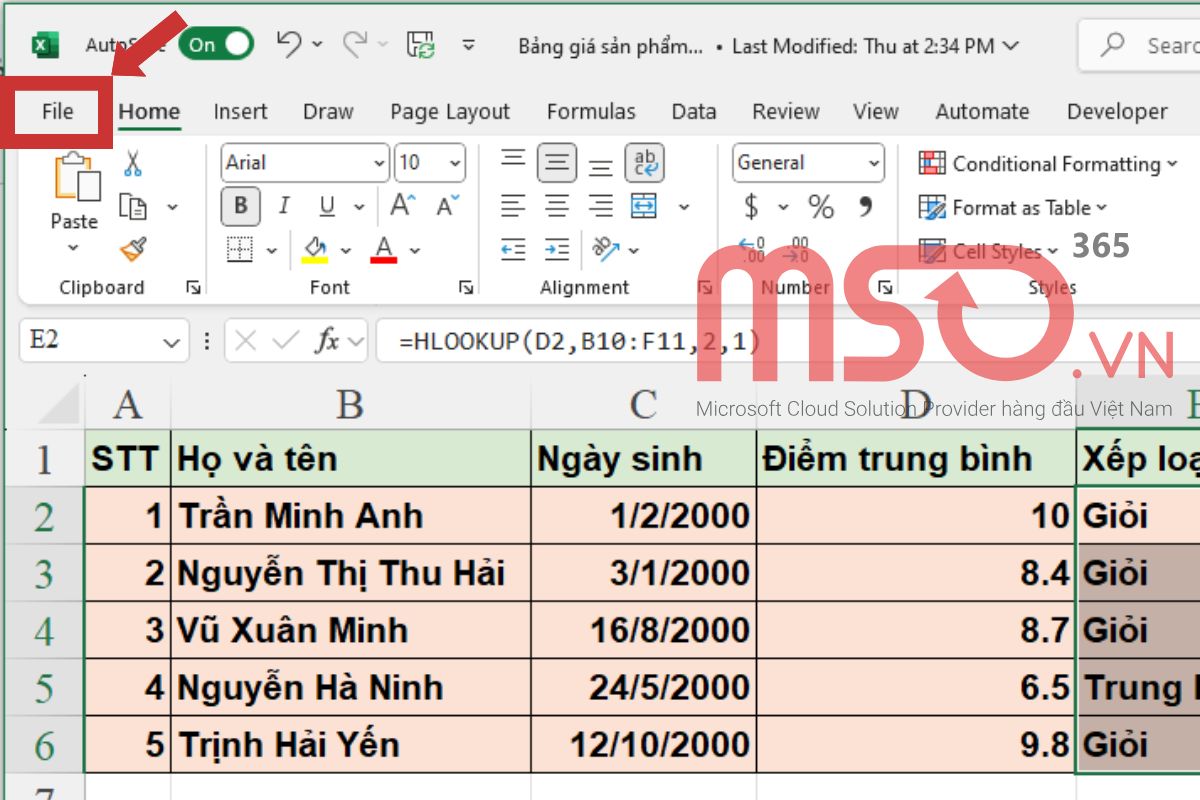Click Increase Font Size icon
Viewport: 1200px width, 800px height.
coord(402,206)
